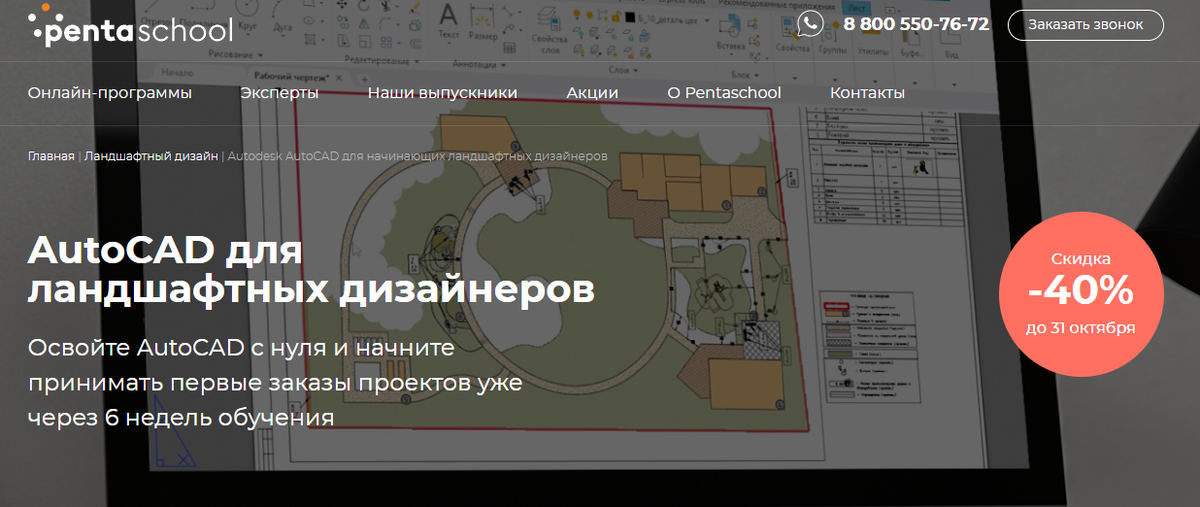Open the О Pentaschool menu item
The height and width of the screenshot is (507, 1200).
point(724,93)
